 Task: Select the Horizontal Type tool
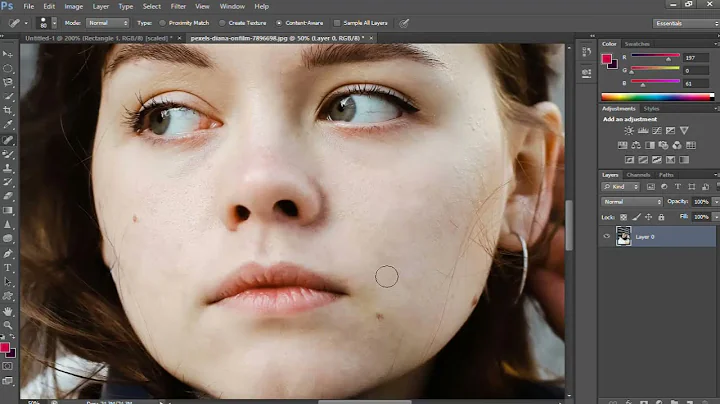pos(8,268)
